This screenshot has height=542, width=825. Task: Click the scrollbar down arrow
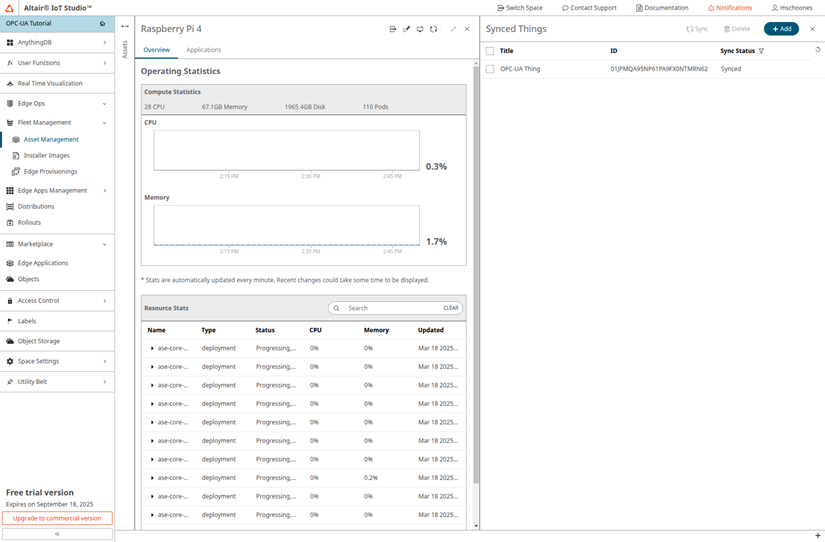pos(476,526)
